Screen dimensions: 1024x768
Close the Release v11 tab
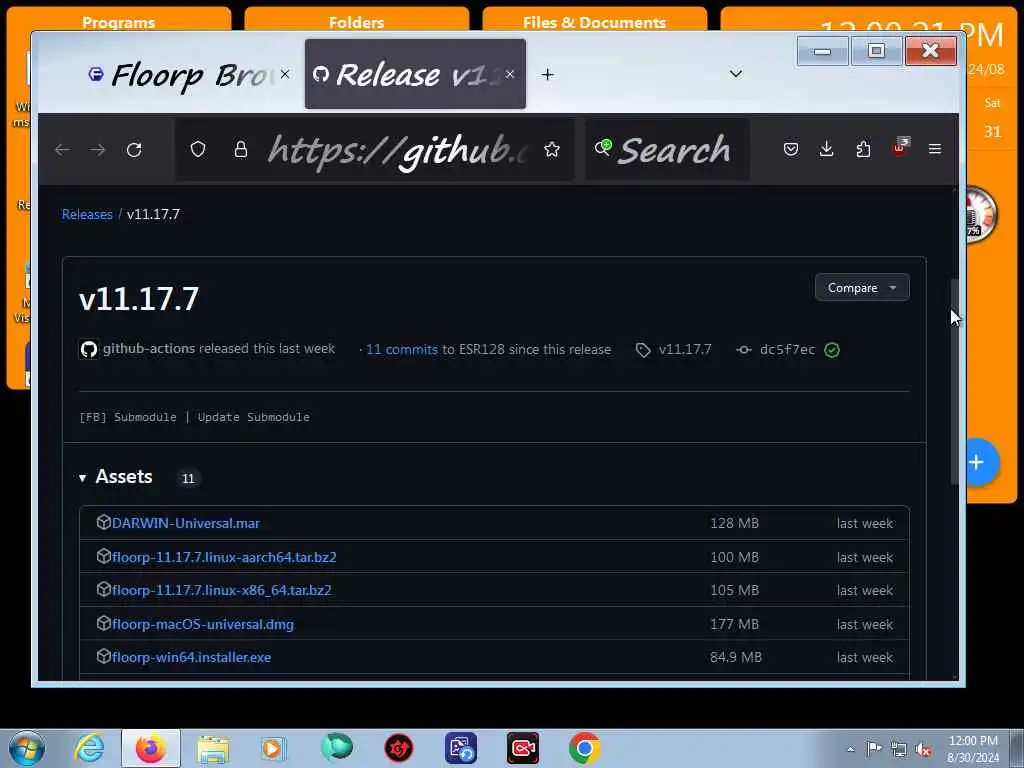pyautogui.click(x=510, y=74)
